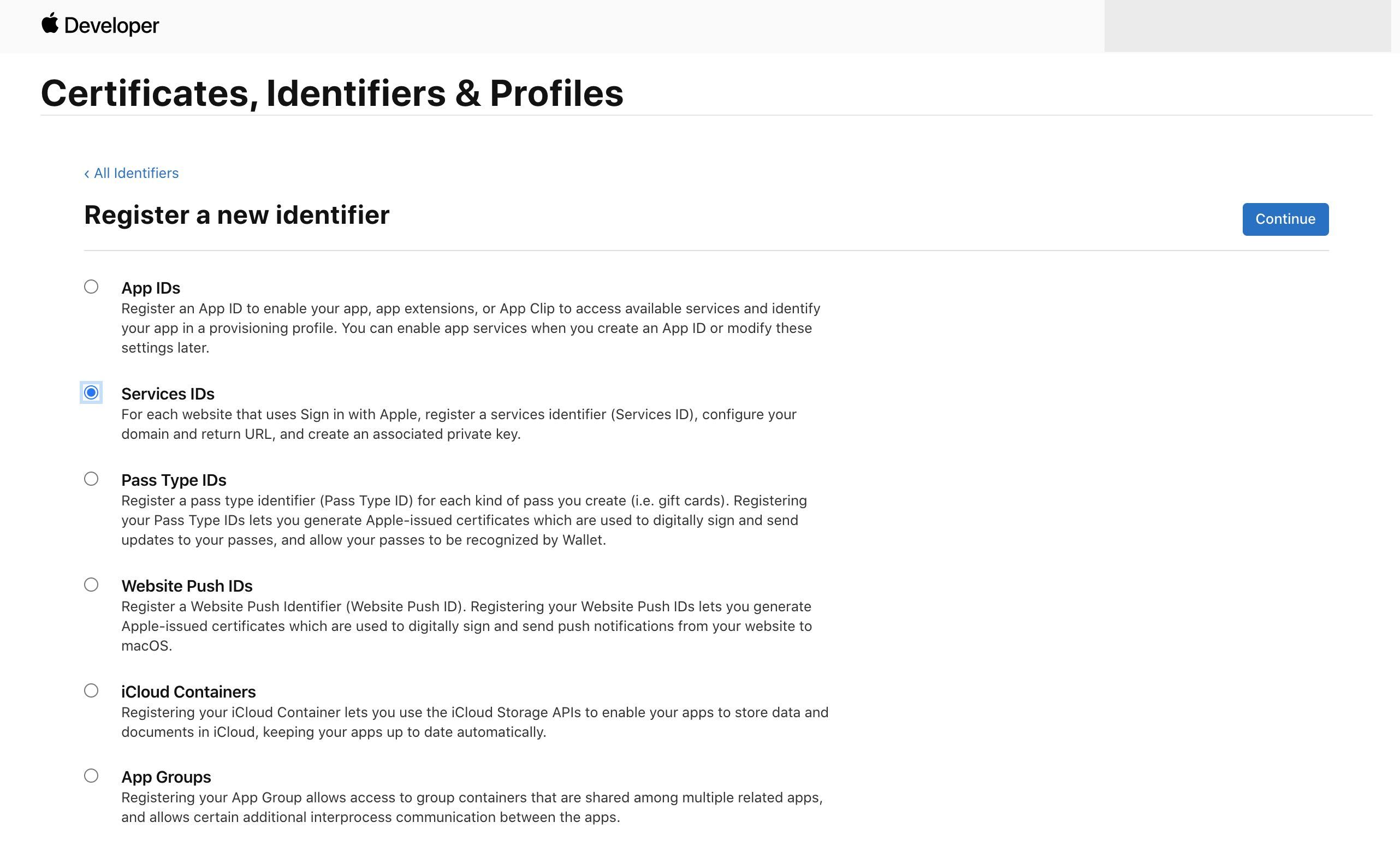Viewport: 1400px width, 846px height.
Task: Open the Developer home link
Action: pos(111,26)
